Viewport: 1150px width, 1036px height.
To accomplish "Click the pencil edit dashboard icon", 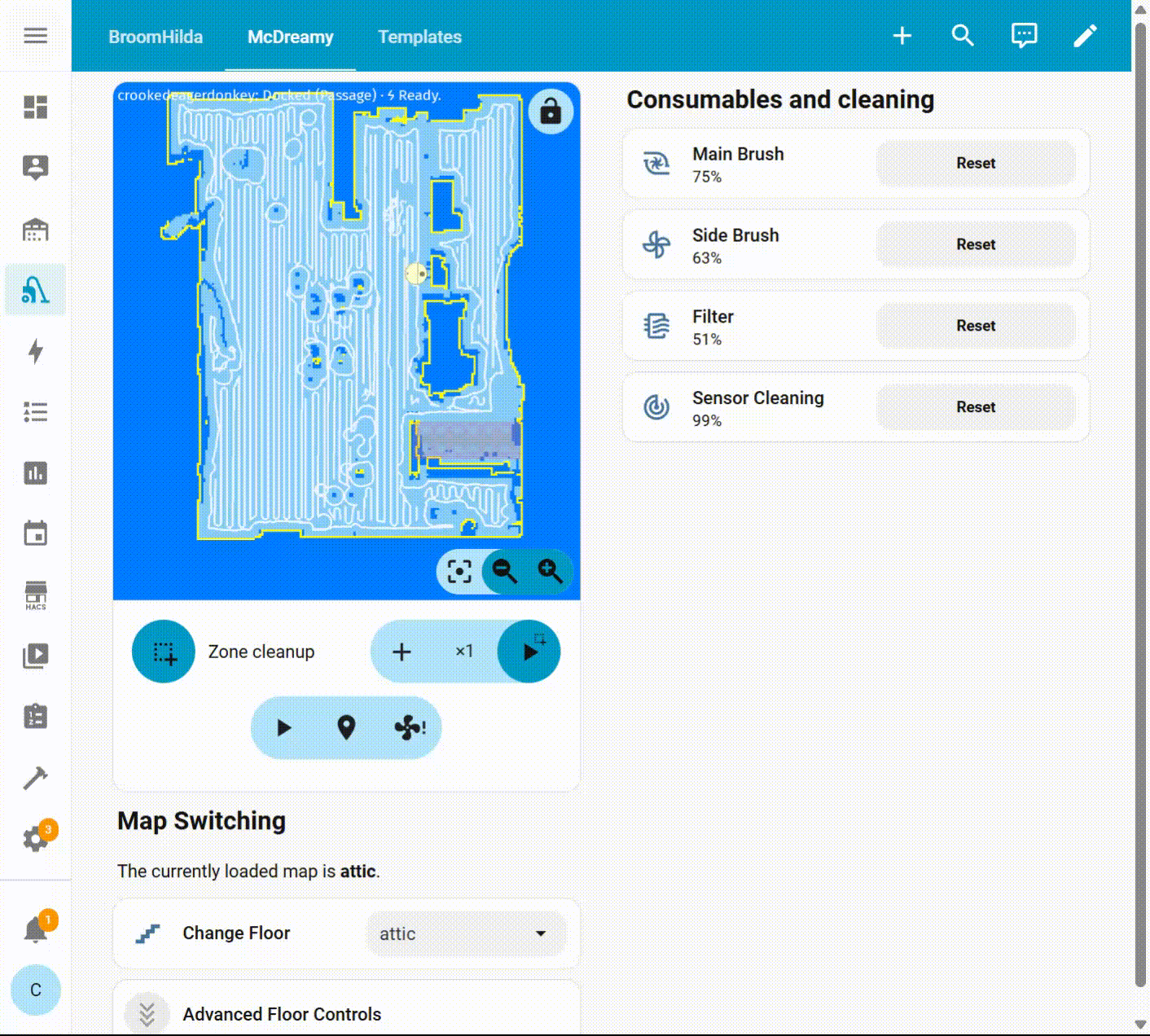I will [x=1085, y=36].
